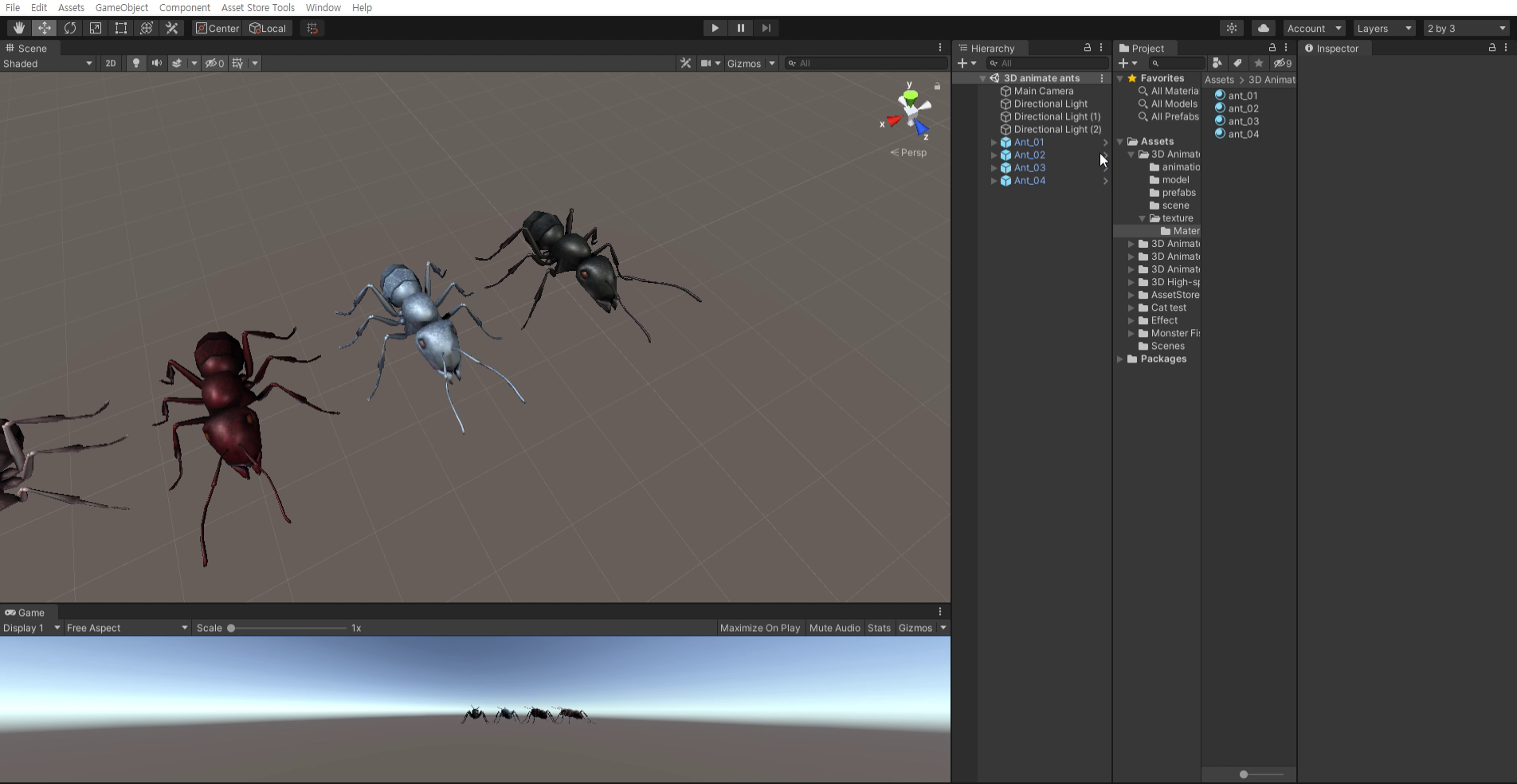The width and height of the screenshot is (1517, 784).
Task: Select the Move tool
Action: tap(45, 28)
